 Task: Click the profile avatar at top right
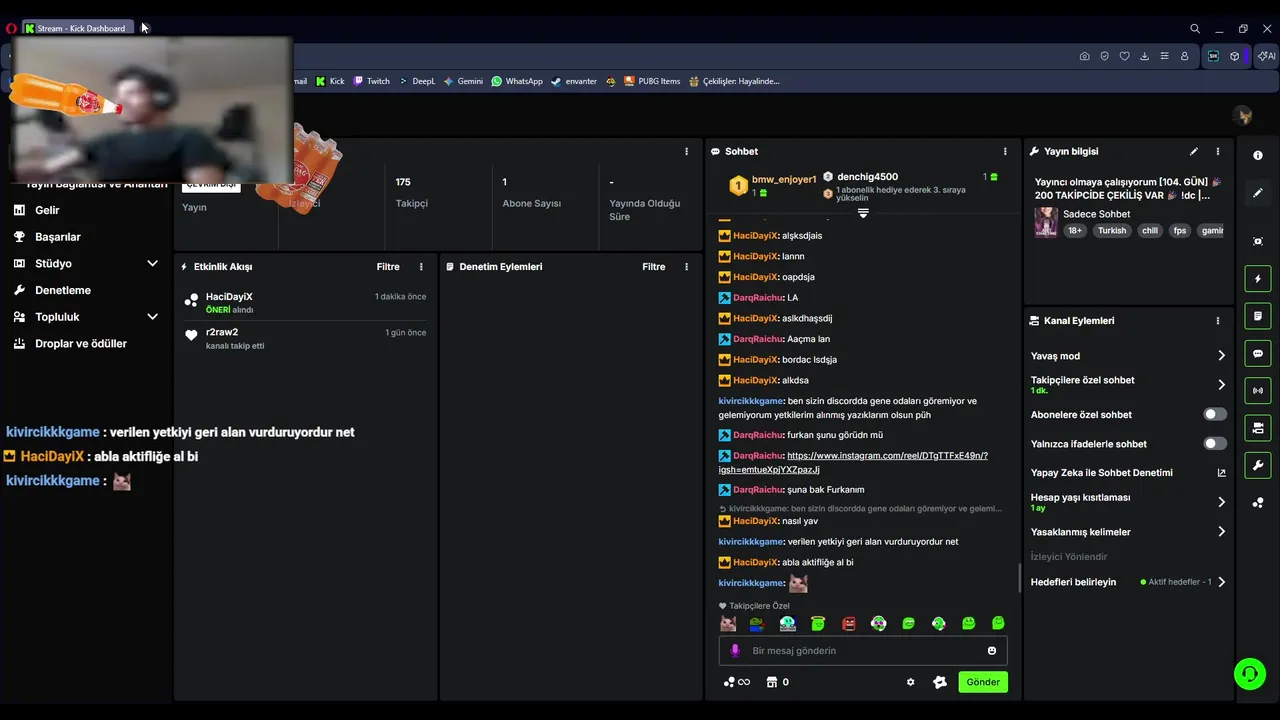(x=1244, y=117)
